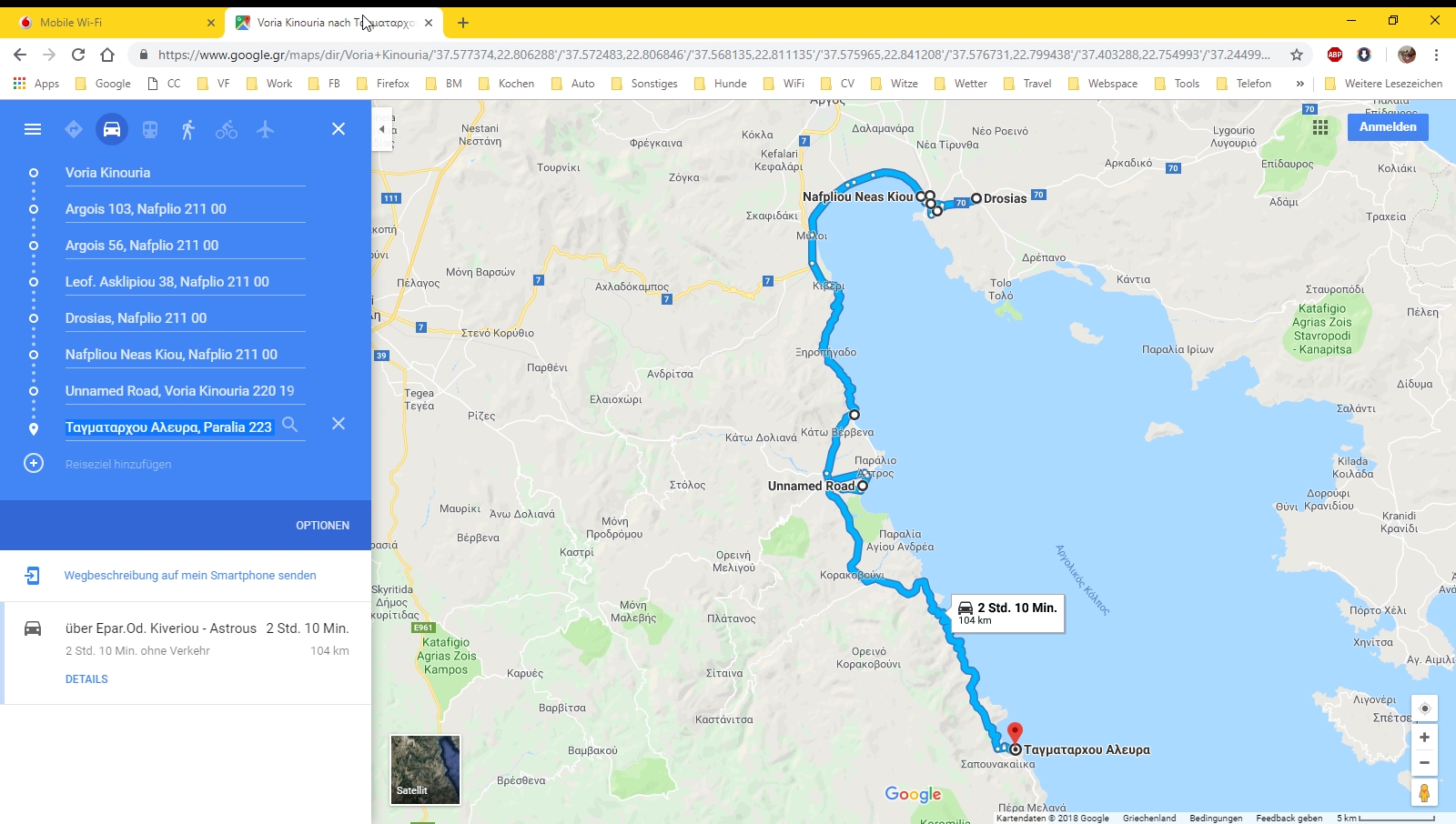Go to browser home page
Image resolution: width=1456 pixels, height=824 pixels.
(107, 55)
